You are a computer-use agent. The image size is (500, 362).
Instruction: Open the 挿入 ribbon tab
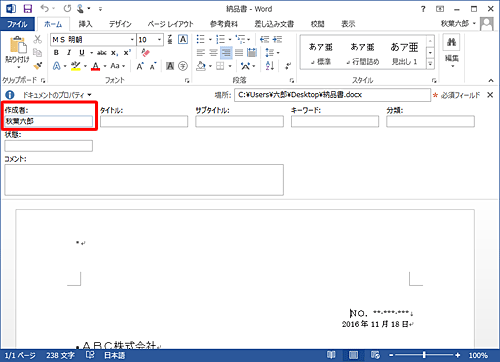pos(85,24)
